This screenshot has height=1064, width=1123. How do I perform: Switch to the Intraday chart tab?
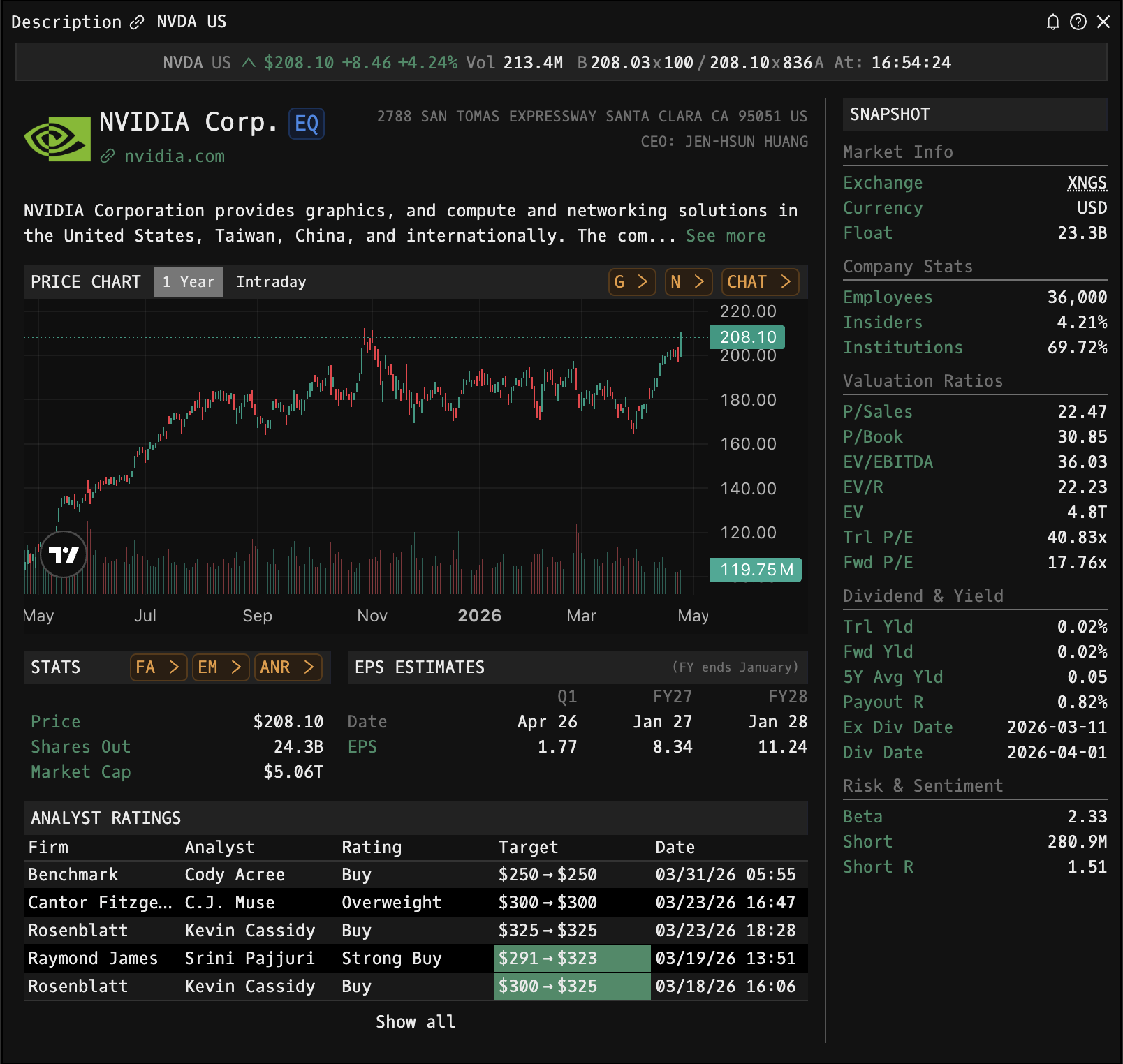coord(271,282)
